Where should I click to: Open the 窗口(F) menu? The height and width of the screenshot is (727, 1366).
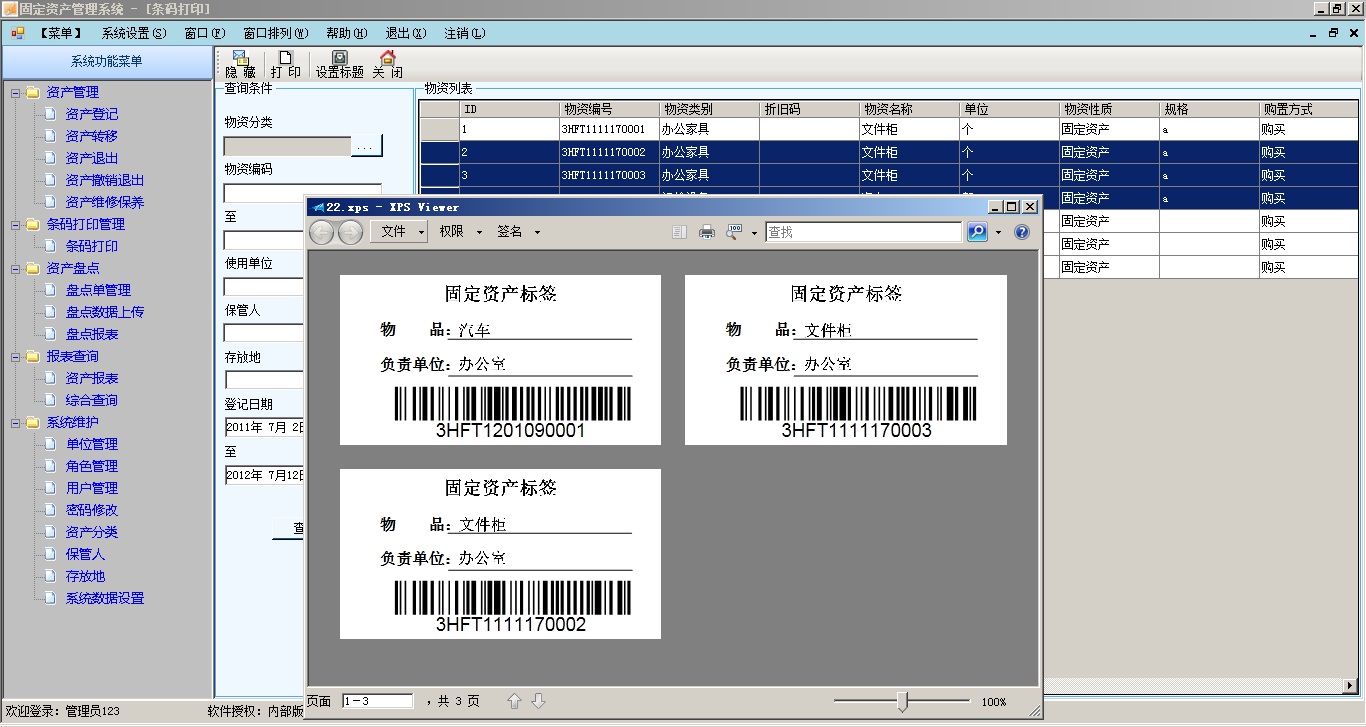[x=205, y=33]
